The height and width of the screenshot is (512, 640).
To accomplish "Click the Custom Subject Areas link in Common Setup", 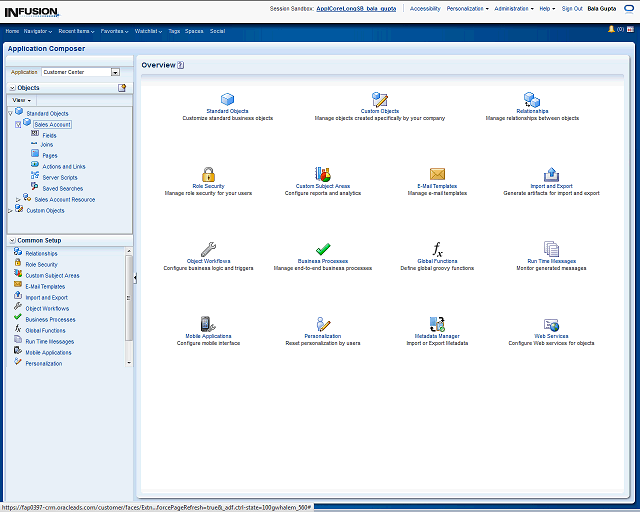I will [x=52, y=275].
